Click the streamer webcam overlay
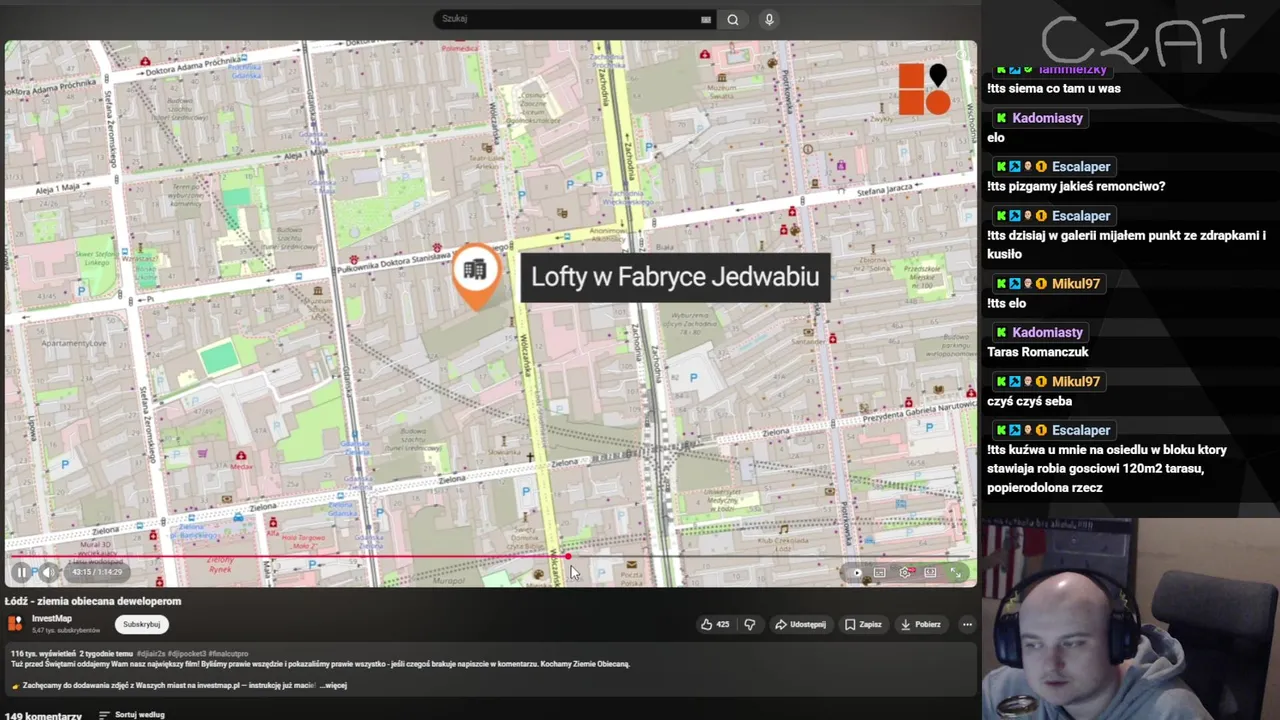Screen dimensions: 1280x720 1130,619
